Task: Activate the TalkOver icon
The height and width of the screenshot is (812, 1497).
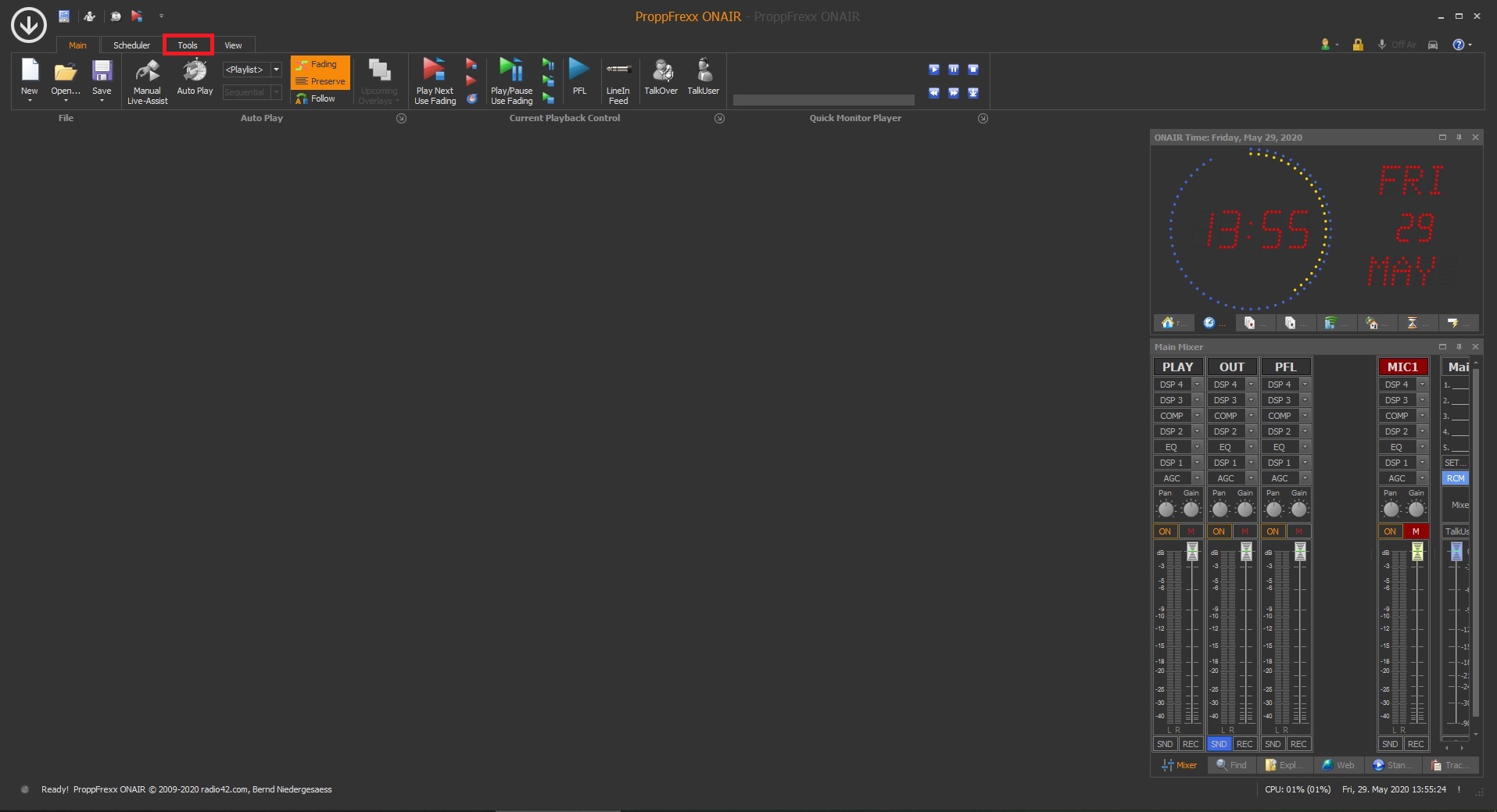Action: pos(661,72)
